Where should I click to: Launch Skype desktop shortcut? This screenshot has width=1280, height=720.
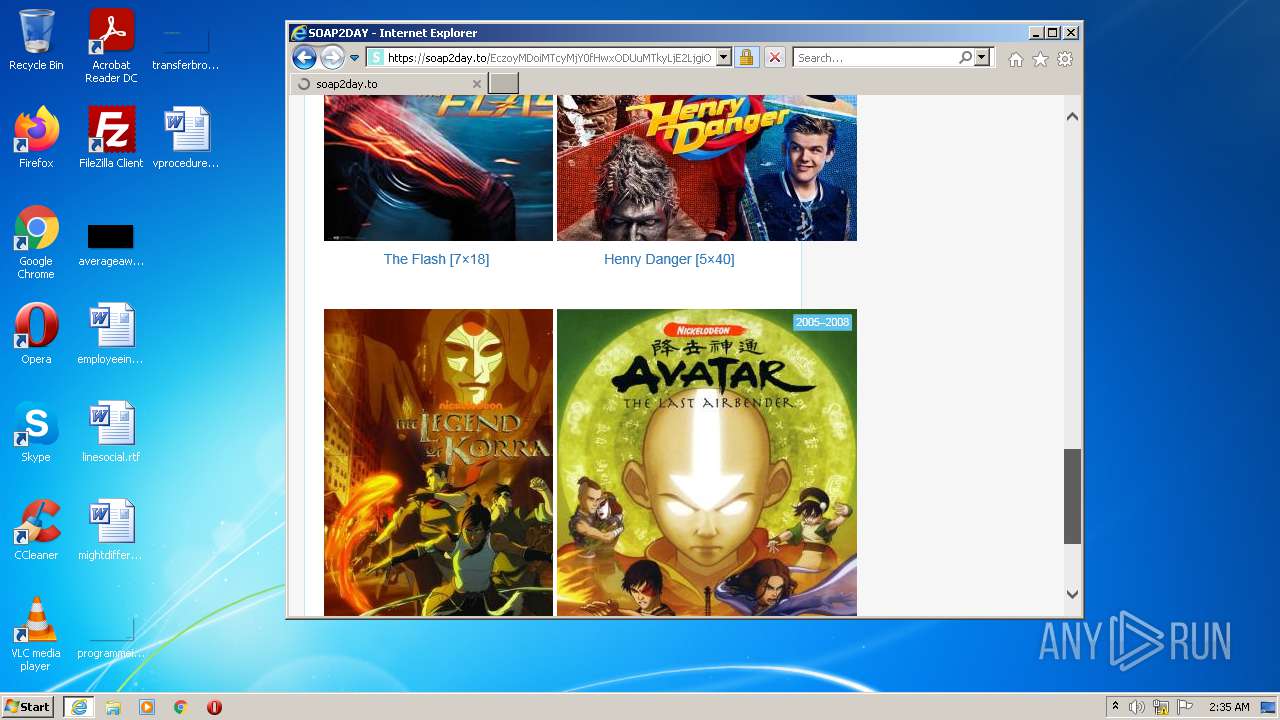coord(36,432)
